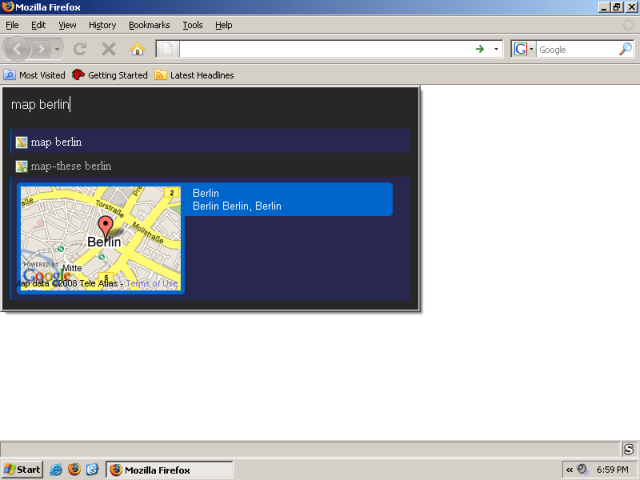Click the Reload page icon
640x480 pixels.
pyautogui.click(x=80, y=49)
